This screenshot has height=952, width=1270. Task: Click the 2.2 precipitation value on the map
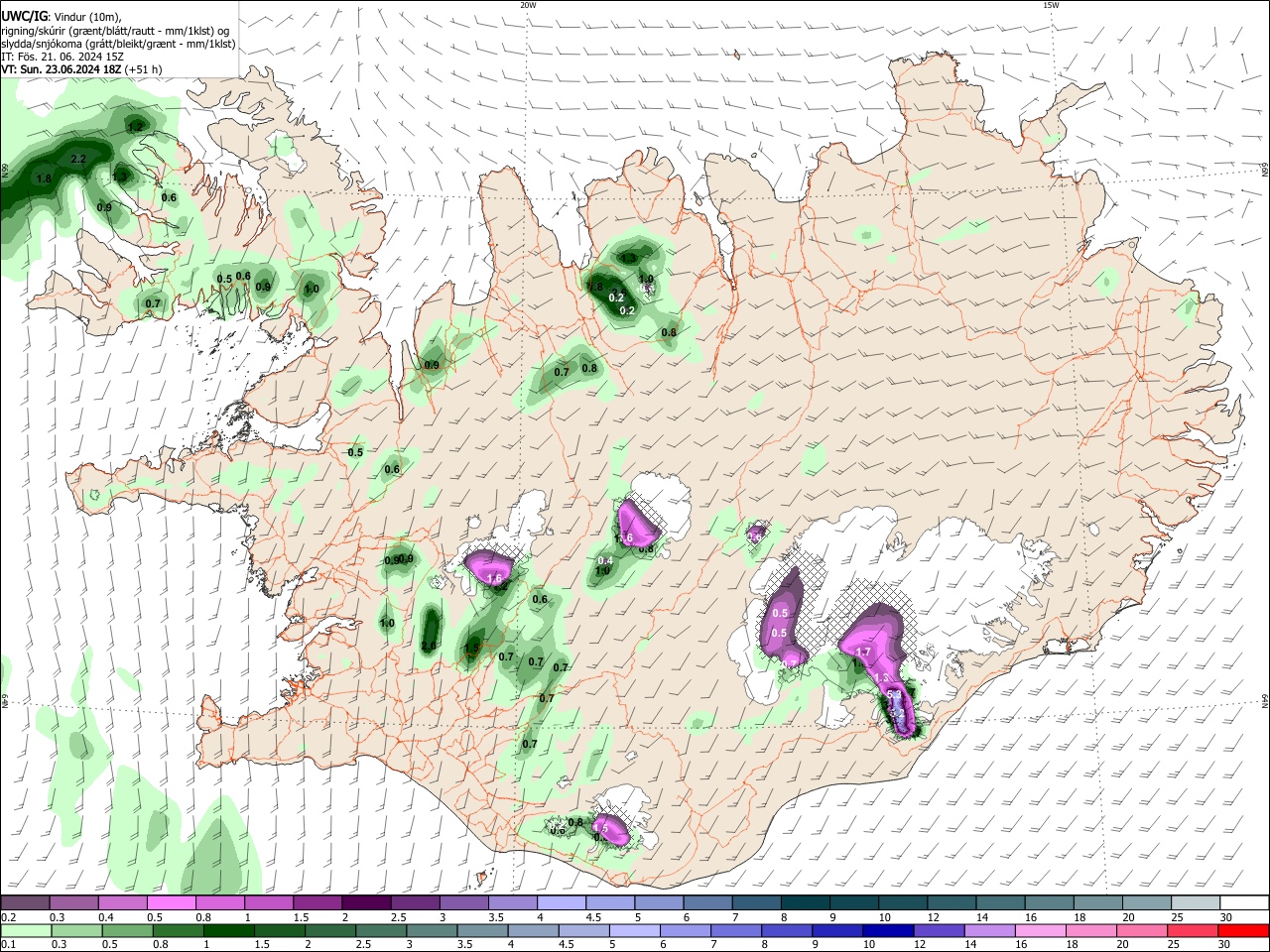point(80,159)
